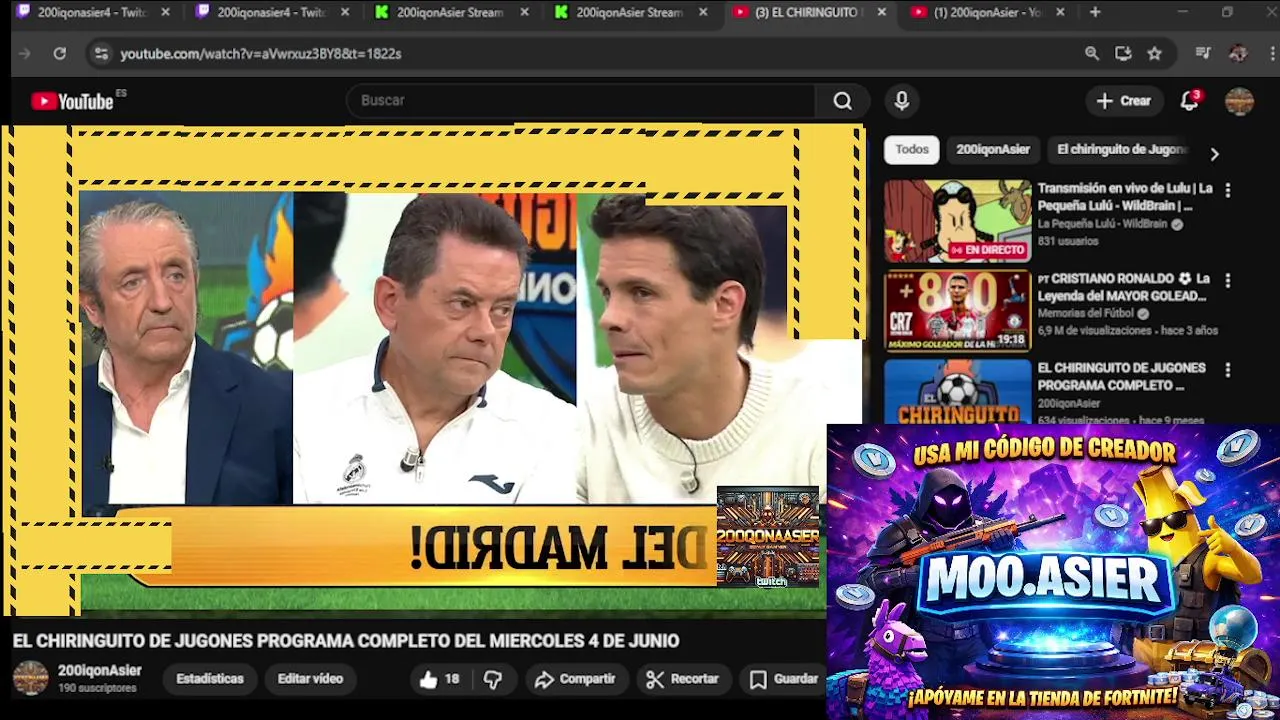This screenshot has width=1280, height=720.
Task: Open options menu for Chiringuito programa completo suggestion
Action: click(1228, 370)
